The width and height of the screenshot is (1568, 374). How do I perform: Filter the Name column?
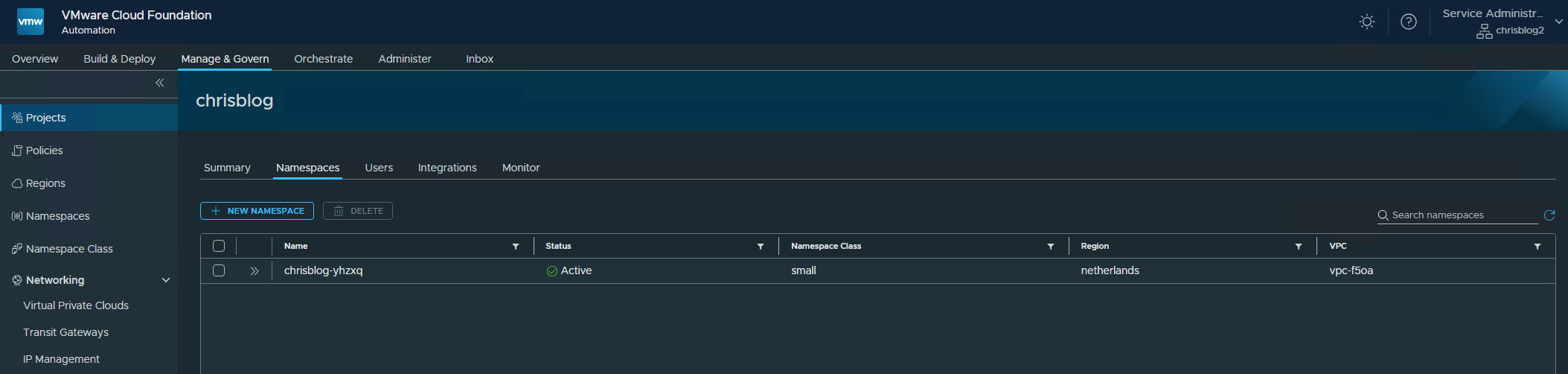point(516,247)
